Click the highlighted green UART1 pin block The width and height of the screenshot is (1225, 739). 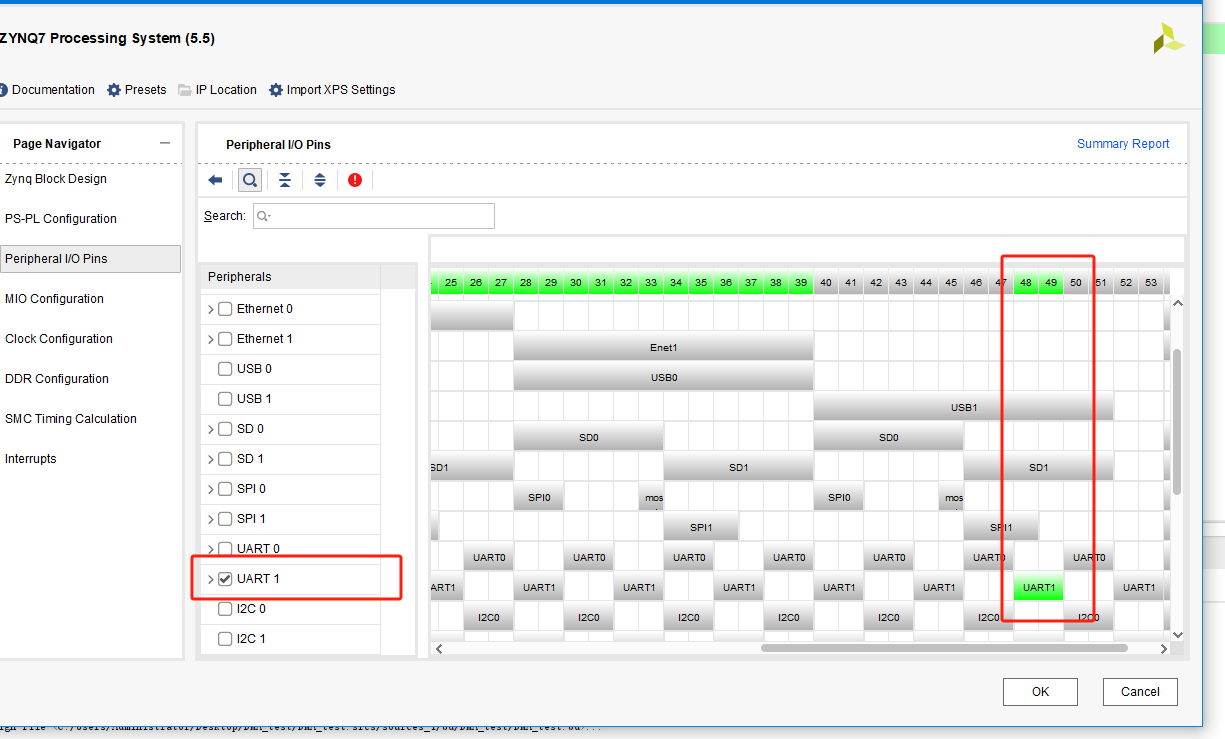click(x=1039, y=587)
